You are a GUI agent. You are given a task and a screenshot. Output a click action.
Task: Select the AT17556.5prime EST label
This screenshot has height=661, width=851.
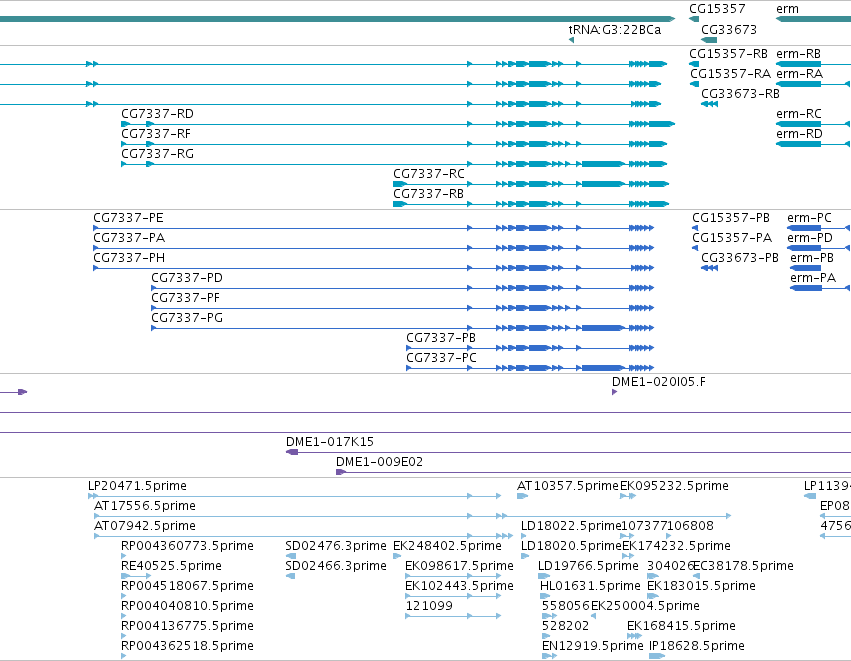click(x=145, y=506)
